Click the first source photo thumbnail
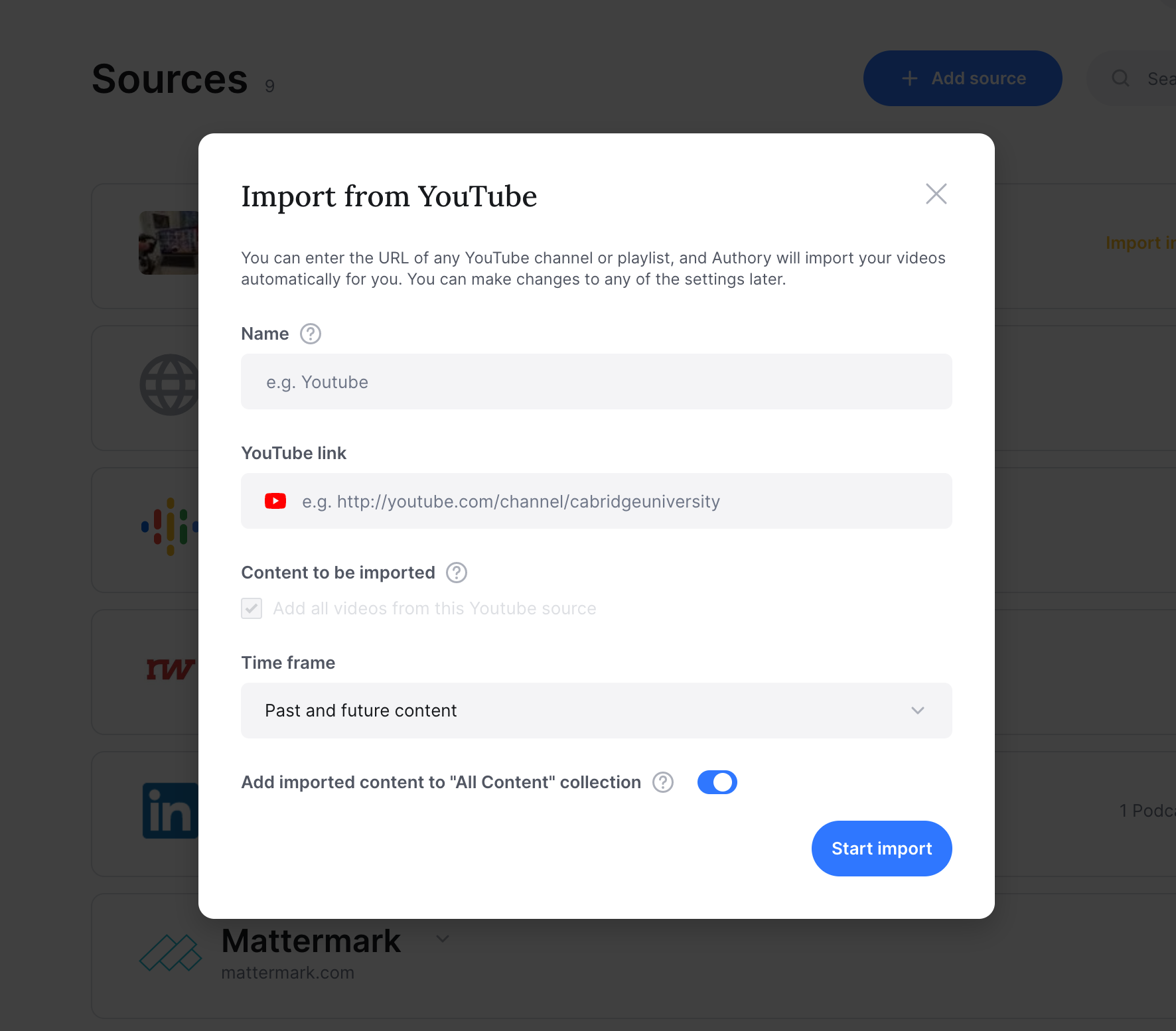 coord(169,243)
